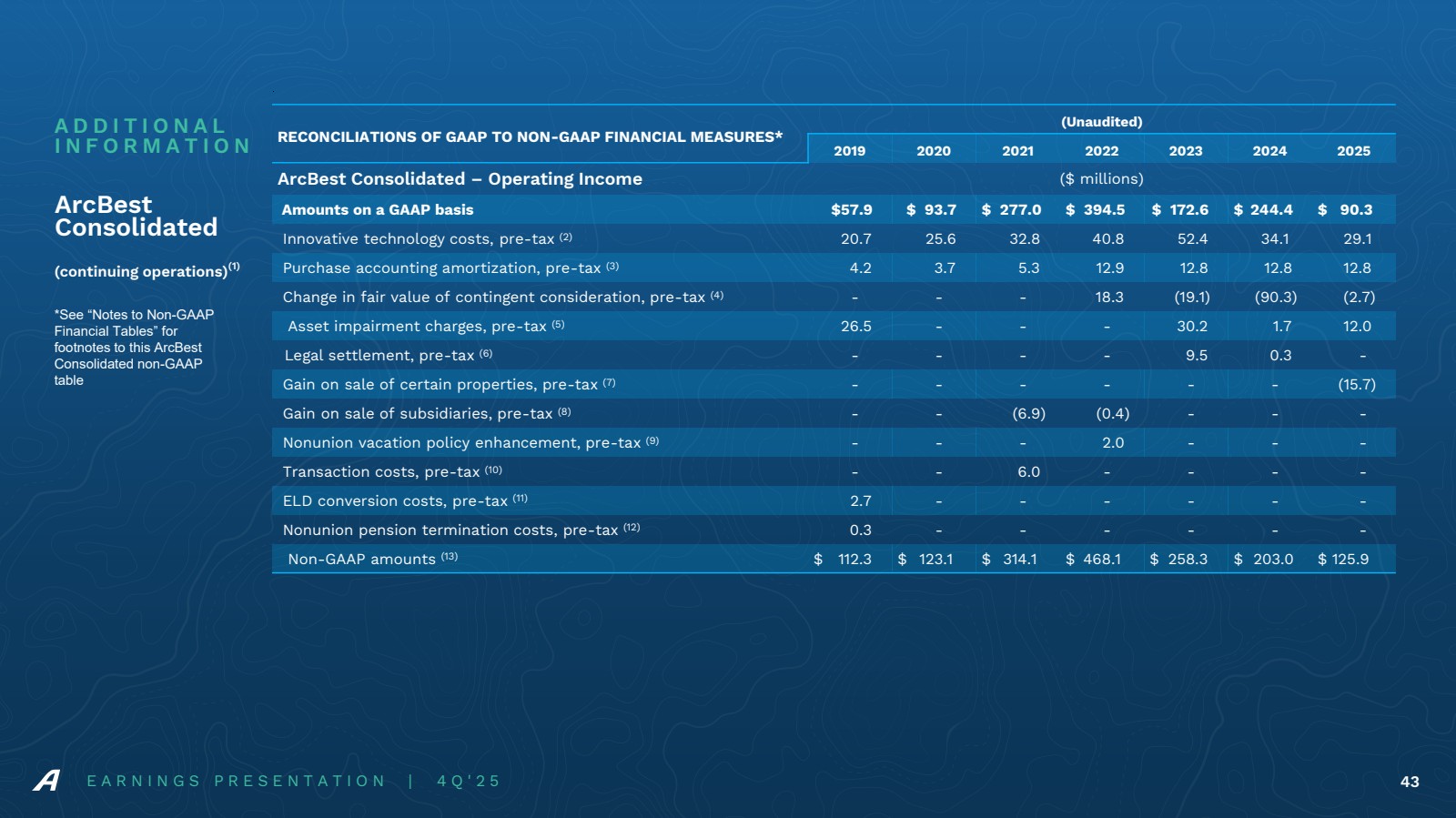Image resolution: width=1456 pixels, height=818 pixels.
Task: Click the "Transaction costs, pre-tax" row label
Action: [x=392, y=472]
